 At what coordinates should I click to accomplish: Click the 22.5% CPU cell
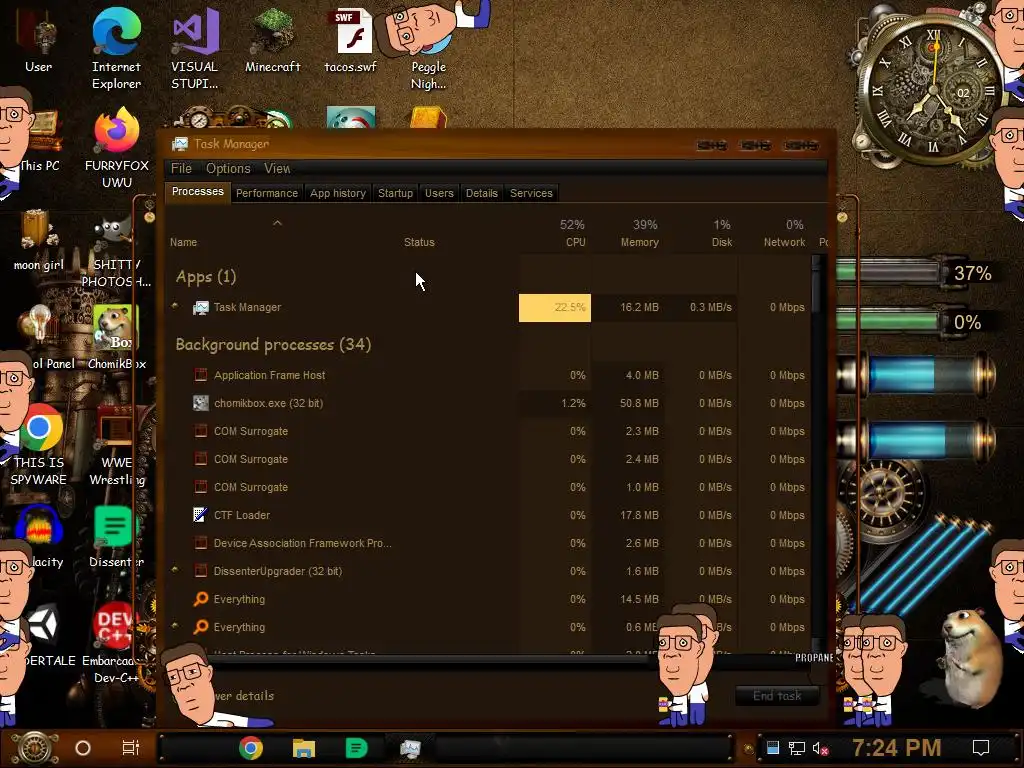pyautogui.click(x=555, y=308)
